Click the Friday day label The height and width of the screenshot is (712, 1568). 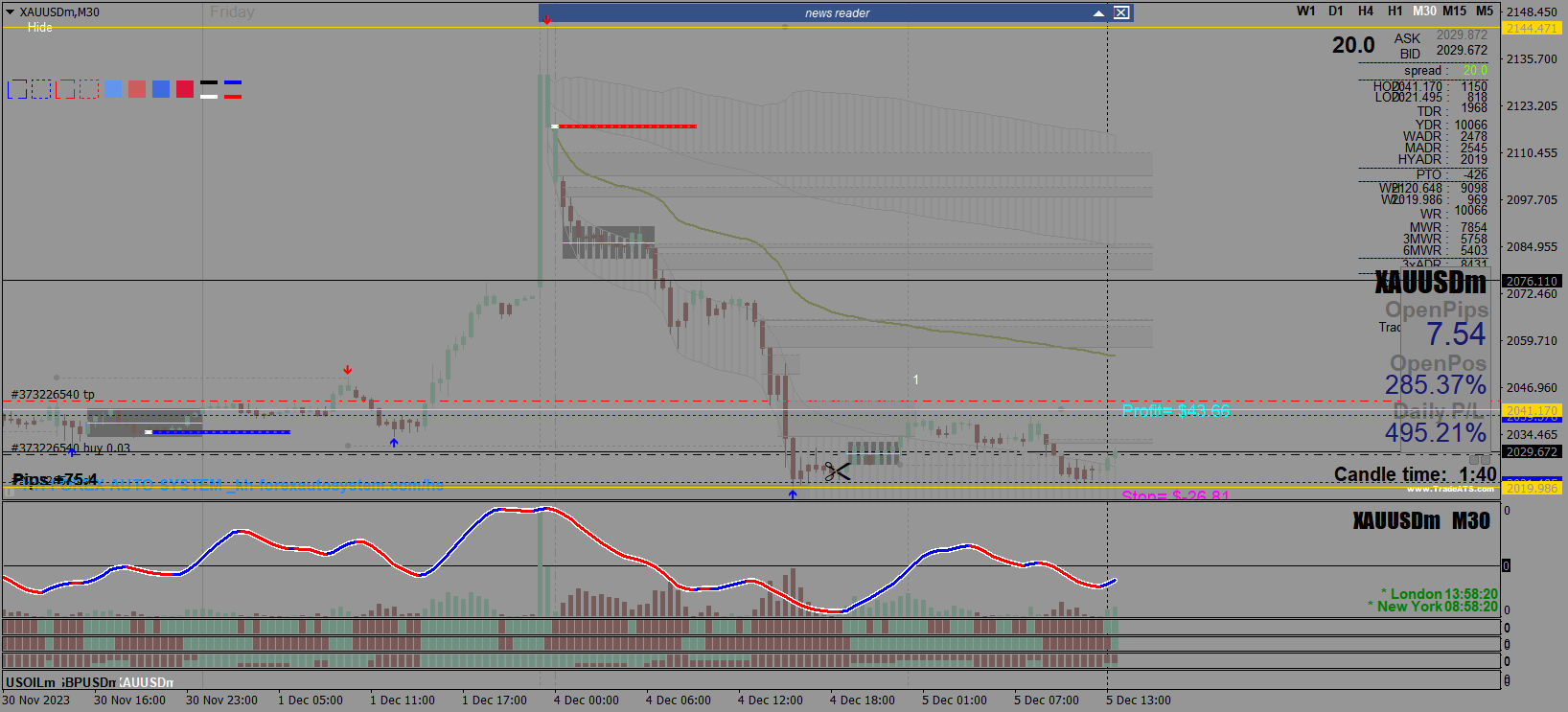(x=232, y=12)
